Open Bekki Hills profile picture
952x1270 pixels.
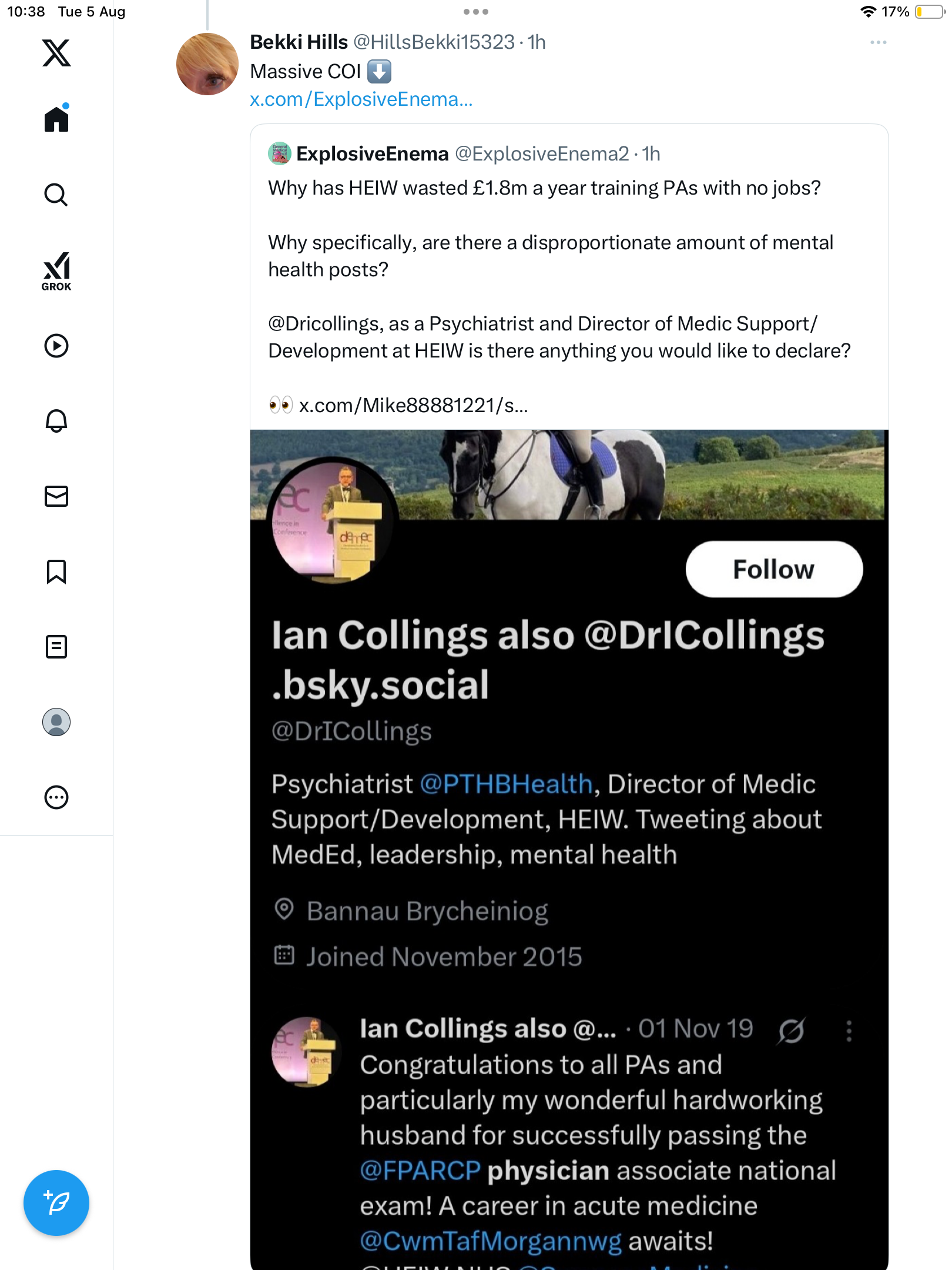tap(207, 64)
